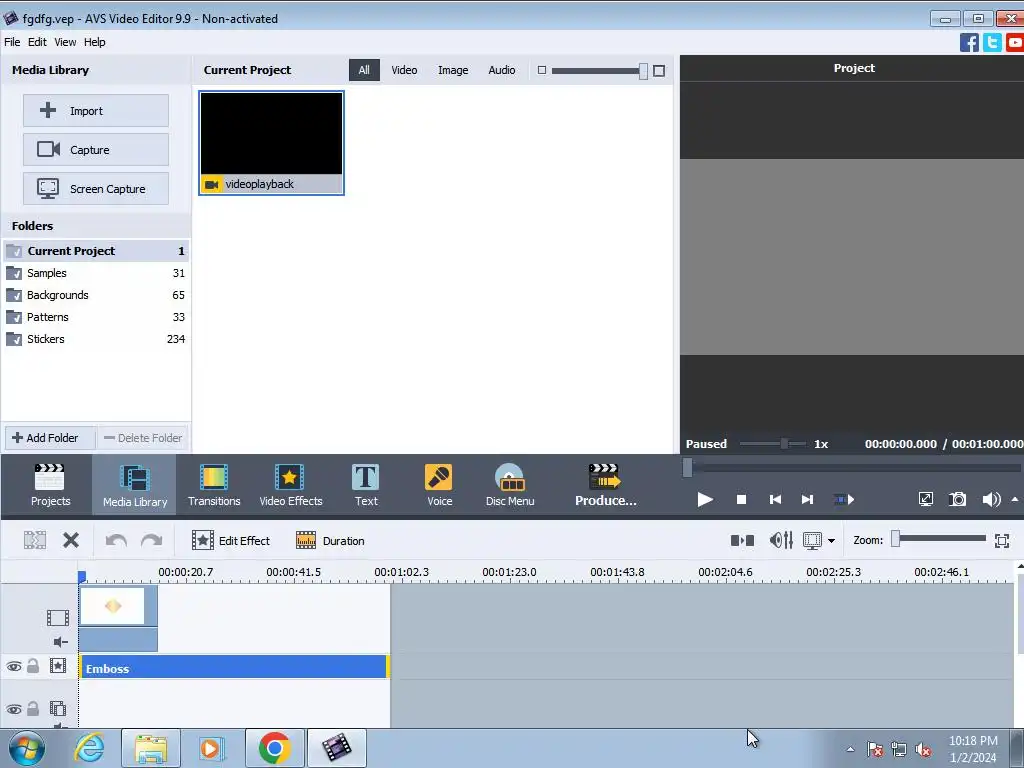Mute the preview volume speaker
This screenshot has height=768, width=1024.
point(991,500)
